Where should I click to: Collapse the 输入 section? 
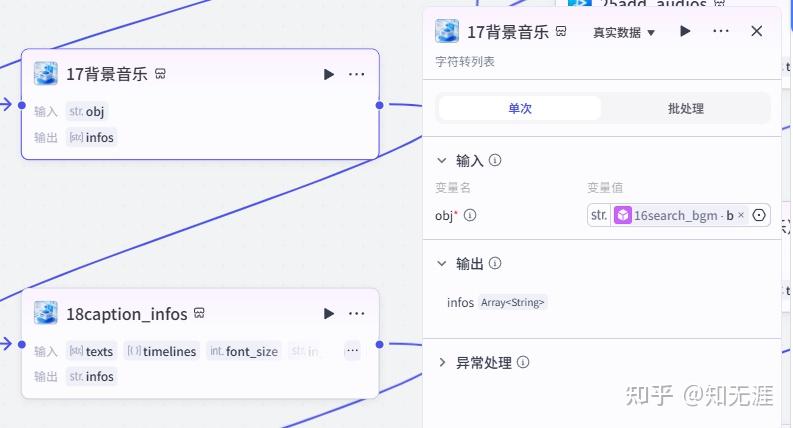442,160
